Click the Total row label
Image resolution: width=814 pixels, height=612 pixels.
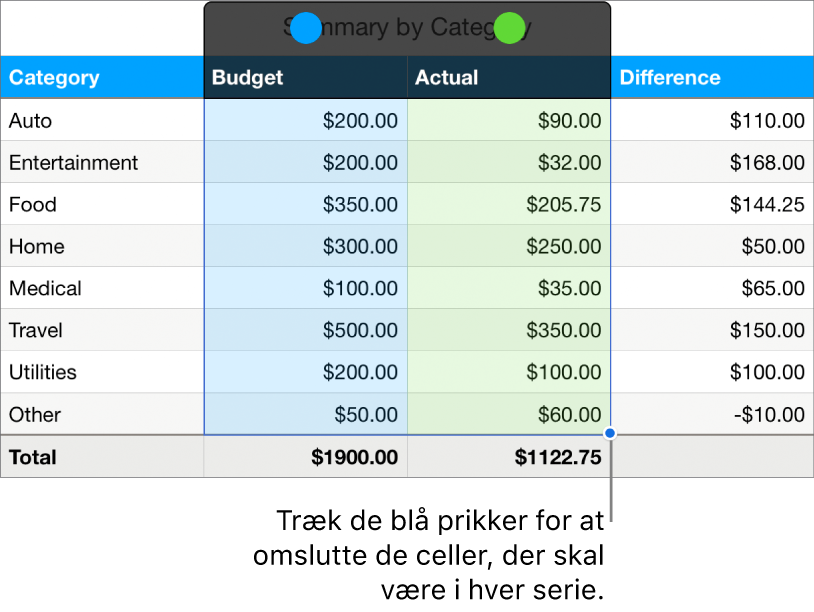[x=32, y=457]
